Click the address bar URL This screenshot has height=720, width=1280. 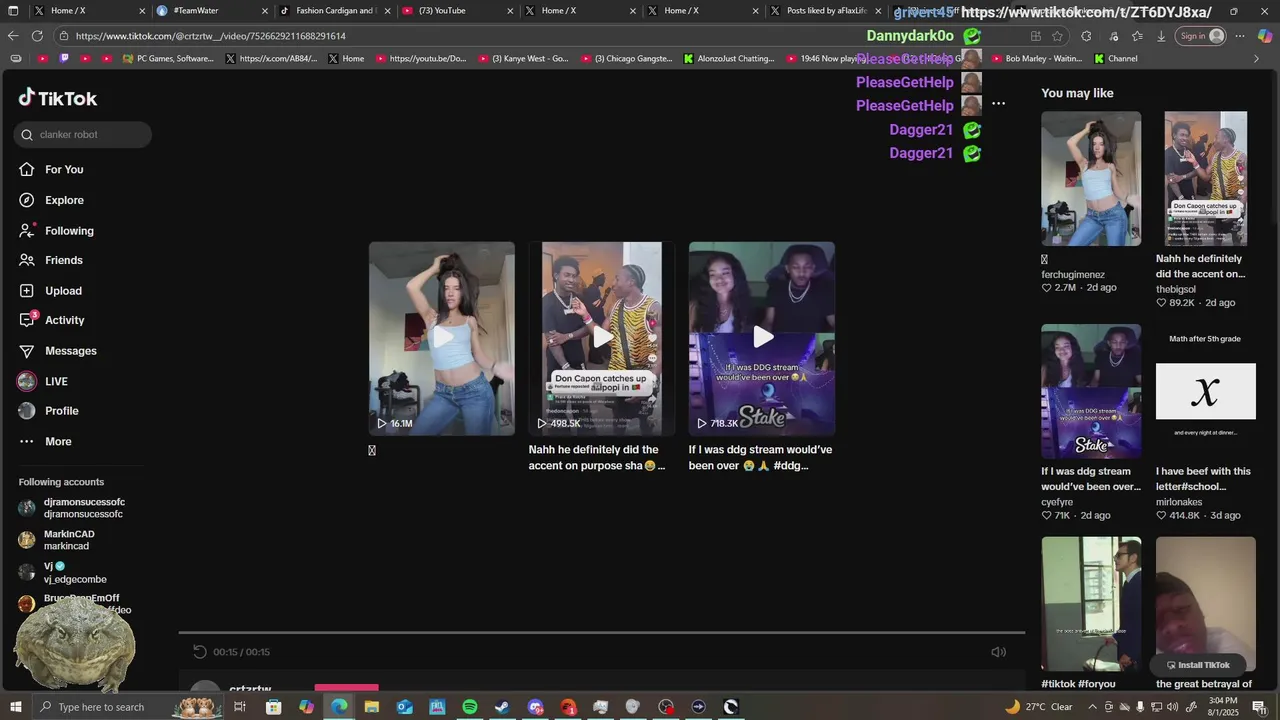pos(211,36)
